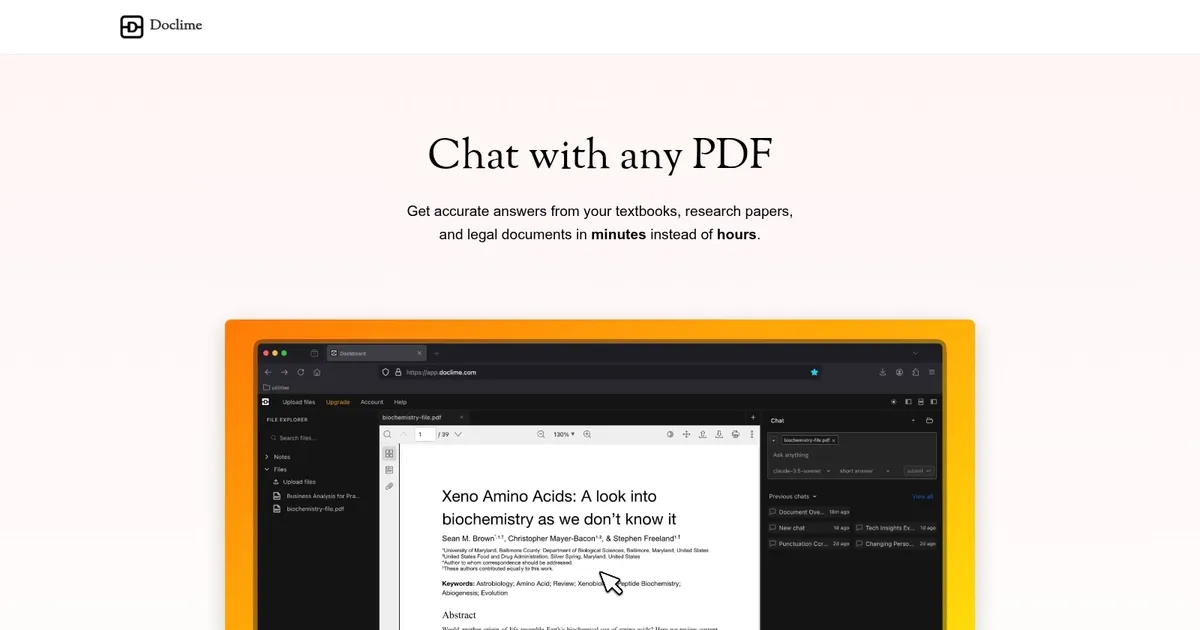The height and width of the screenshot is (630, 1200).
Task: Remove biochemistry-file.pdf chip from chat
Action: click(834, 440)
